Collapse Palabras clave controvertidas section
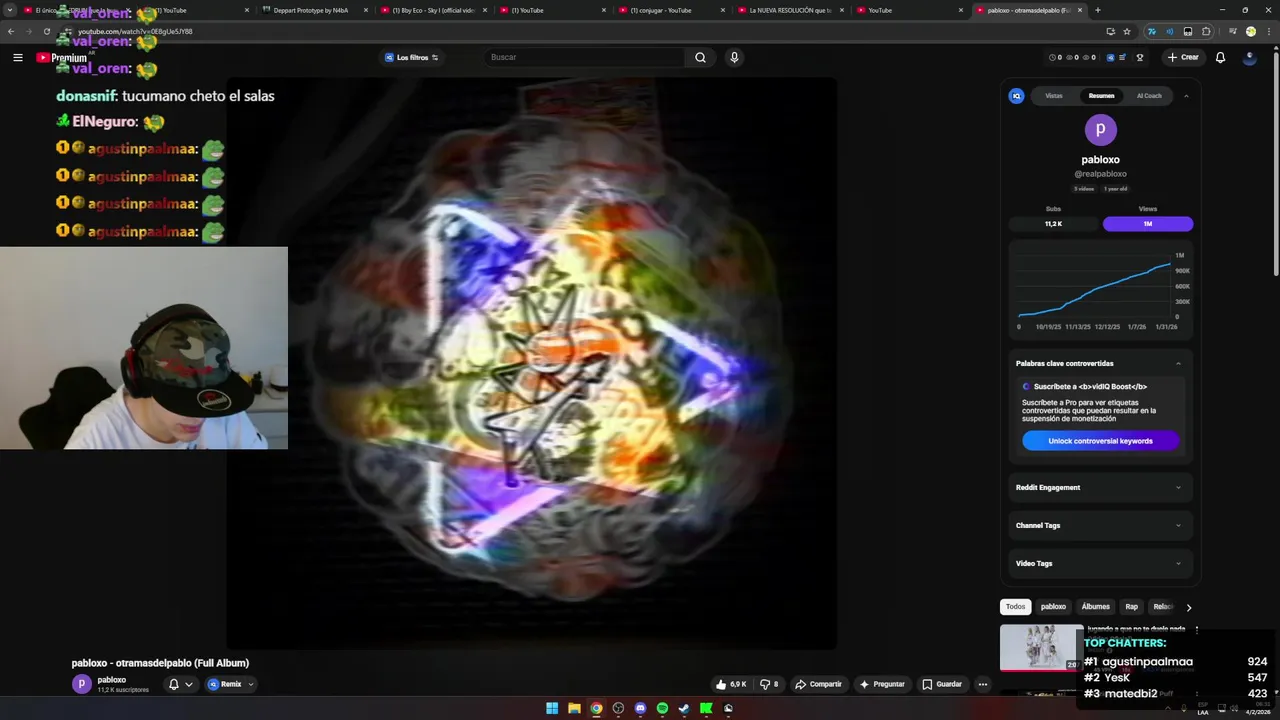Screen dimensions: 1280x720 tap(1178, 363)
